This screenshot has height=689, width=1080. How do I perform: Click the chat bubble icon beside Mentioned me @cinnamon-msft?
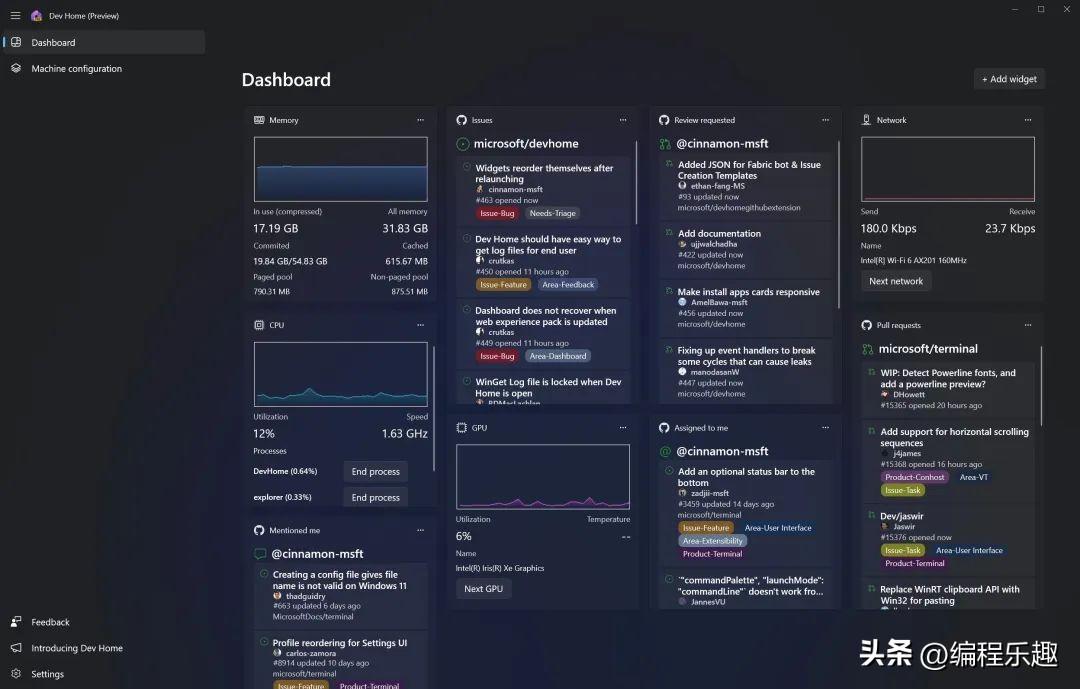[x=260, y=554]
